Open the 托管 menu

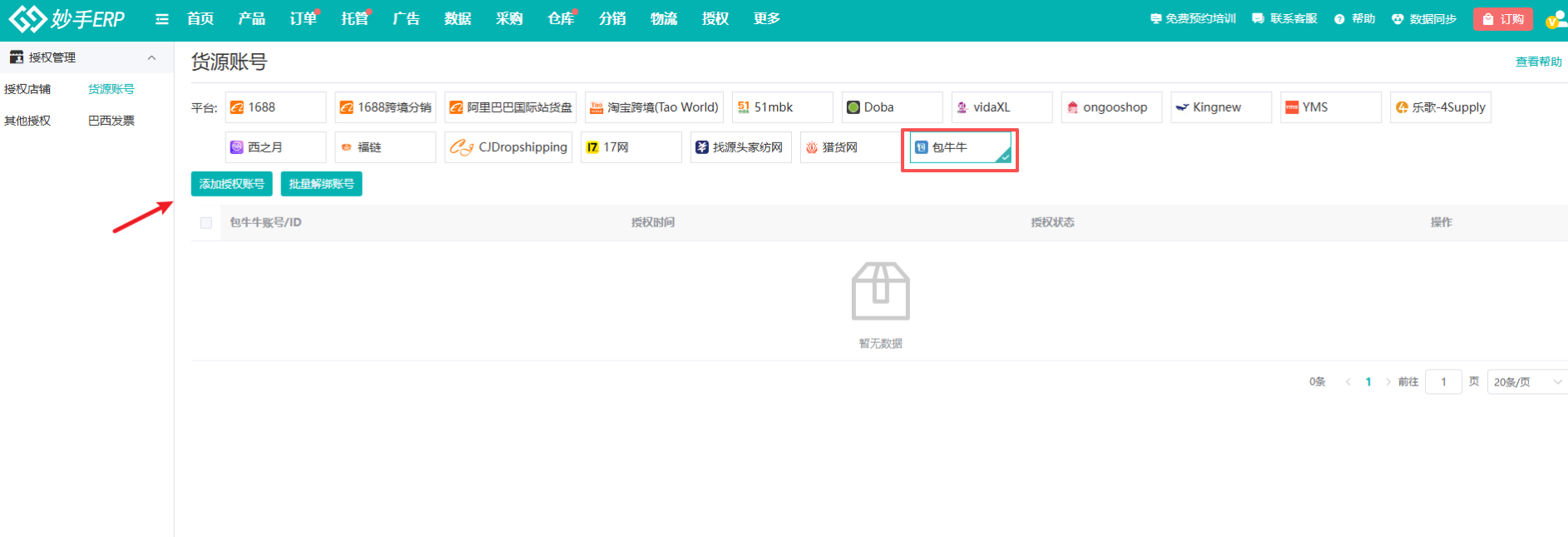point(354,18)
